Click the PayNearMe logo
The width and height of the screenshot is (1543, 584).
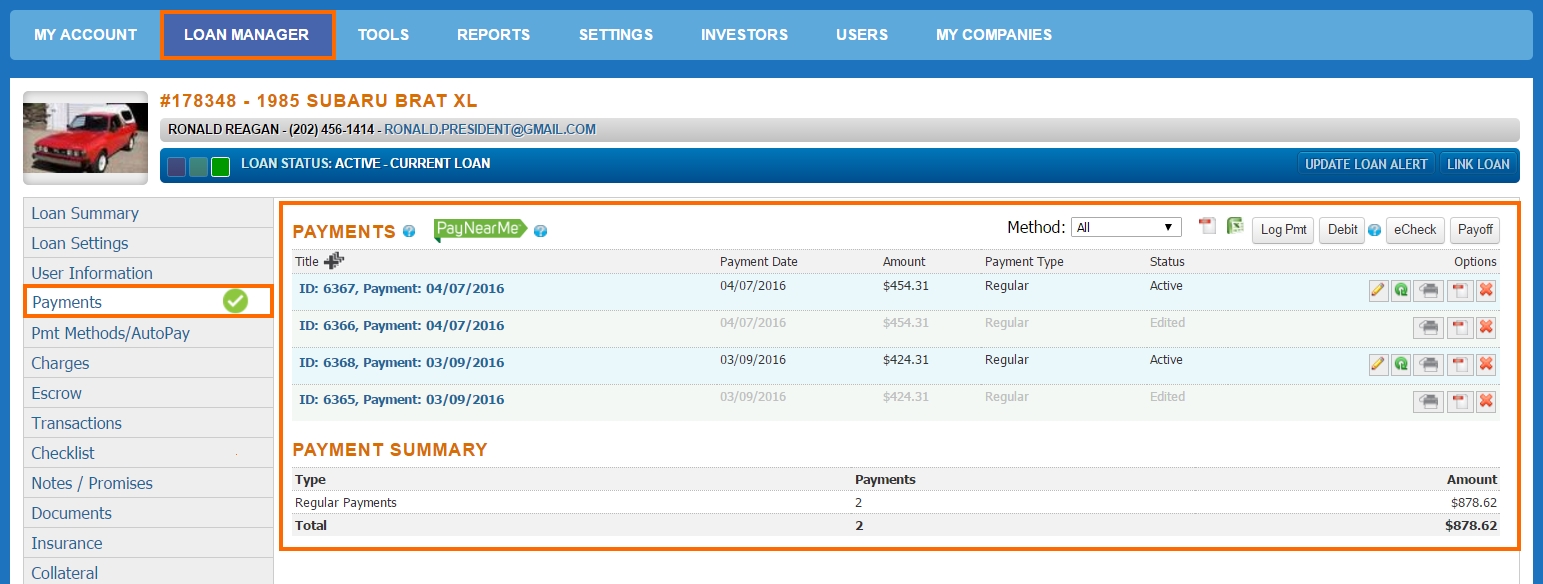click(x=480, y=230)
